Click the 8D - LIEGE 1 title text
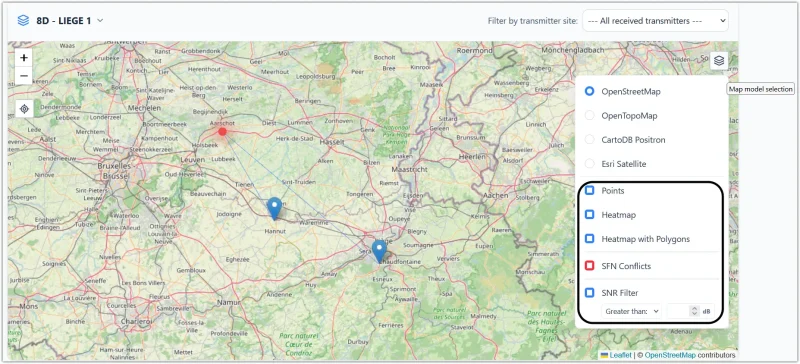 click(64, 21)
